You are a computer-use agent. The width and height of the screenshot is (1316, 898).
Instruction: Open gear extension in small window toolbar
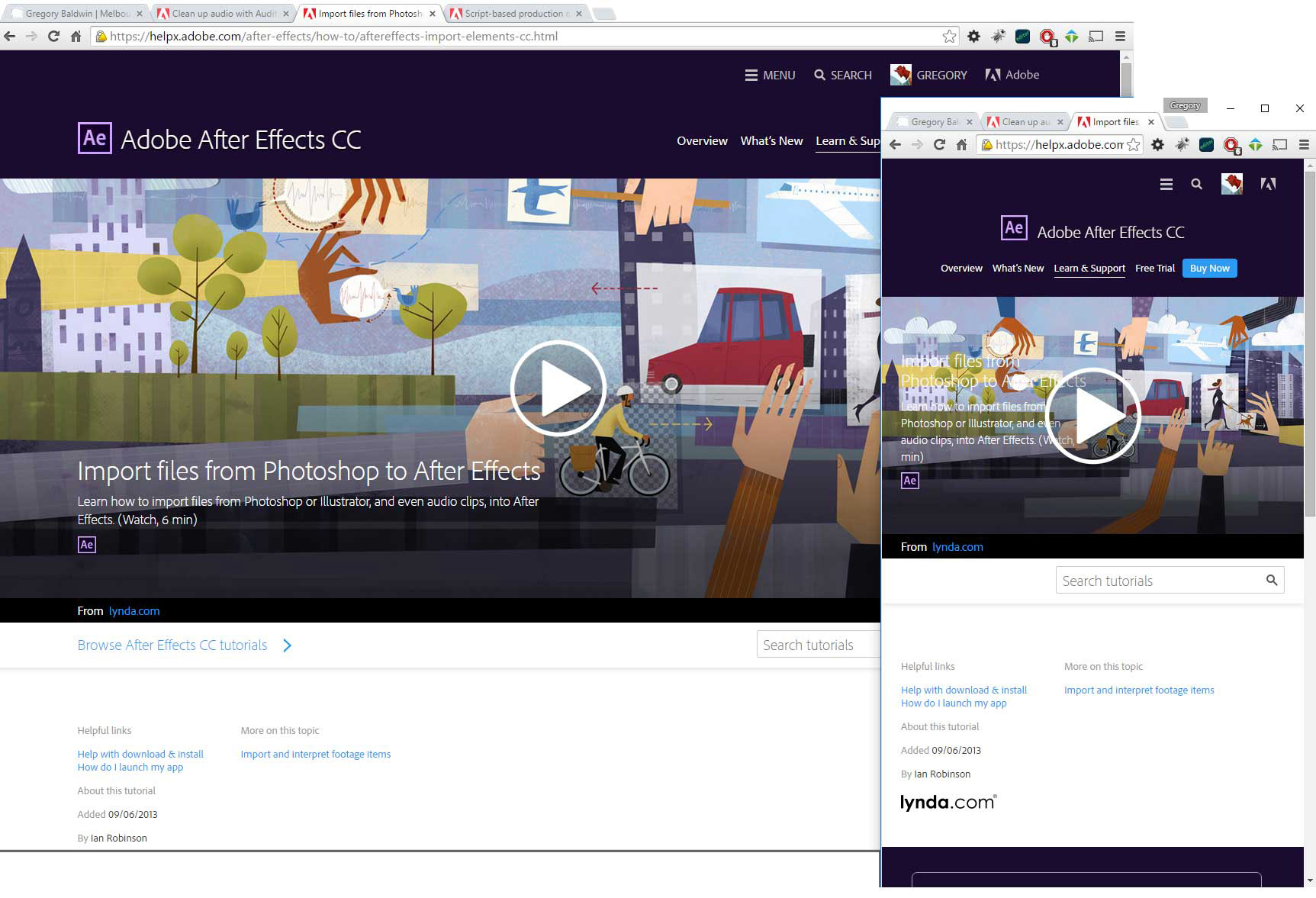click(1157, 144)
